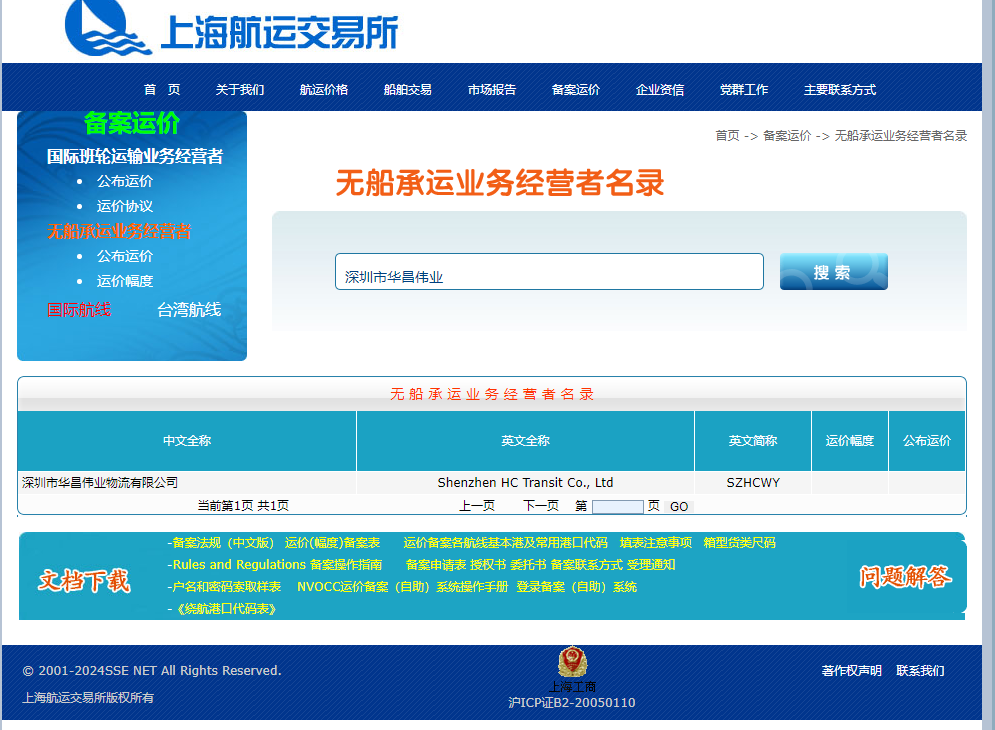Open 公布运价 under 无船承运业务经营者
Image resolution: width=995 pixels, height=730 pixels.
tap(124, 256)
